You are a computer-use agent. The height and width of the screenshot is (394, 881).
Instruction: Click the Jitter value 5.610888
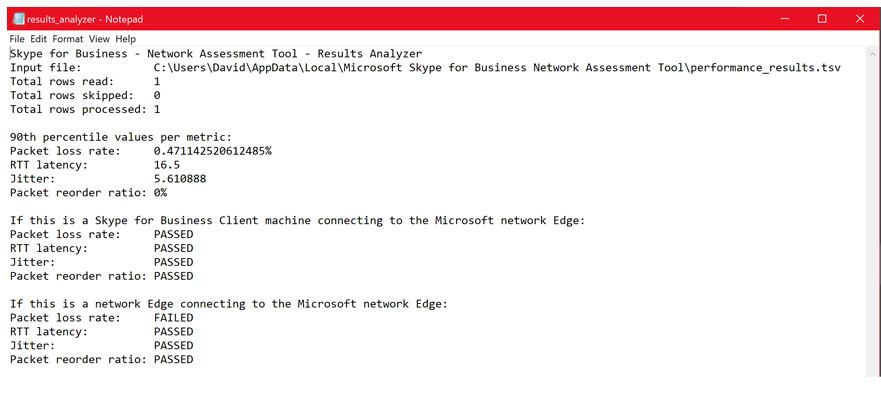180,179
